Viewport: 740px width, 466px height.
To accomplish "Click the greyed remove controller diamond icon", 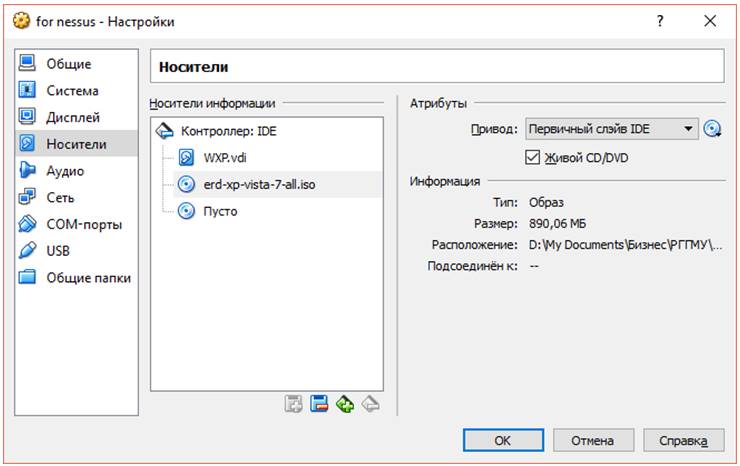I will pos(370,404).
